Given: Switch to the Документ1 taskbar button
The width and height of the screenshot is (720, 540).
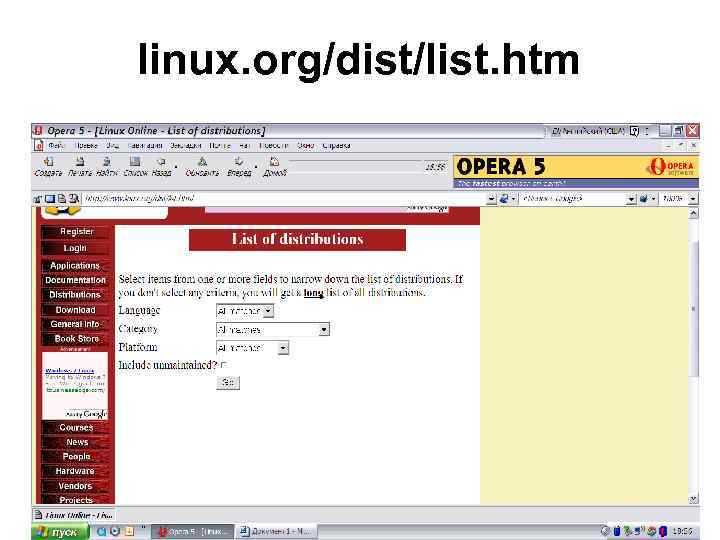Looking at the screenshot, I should coord(276,532).
